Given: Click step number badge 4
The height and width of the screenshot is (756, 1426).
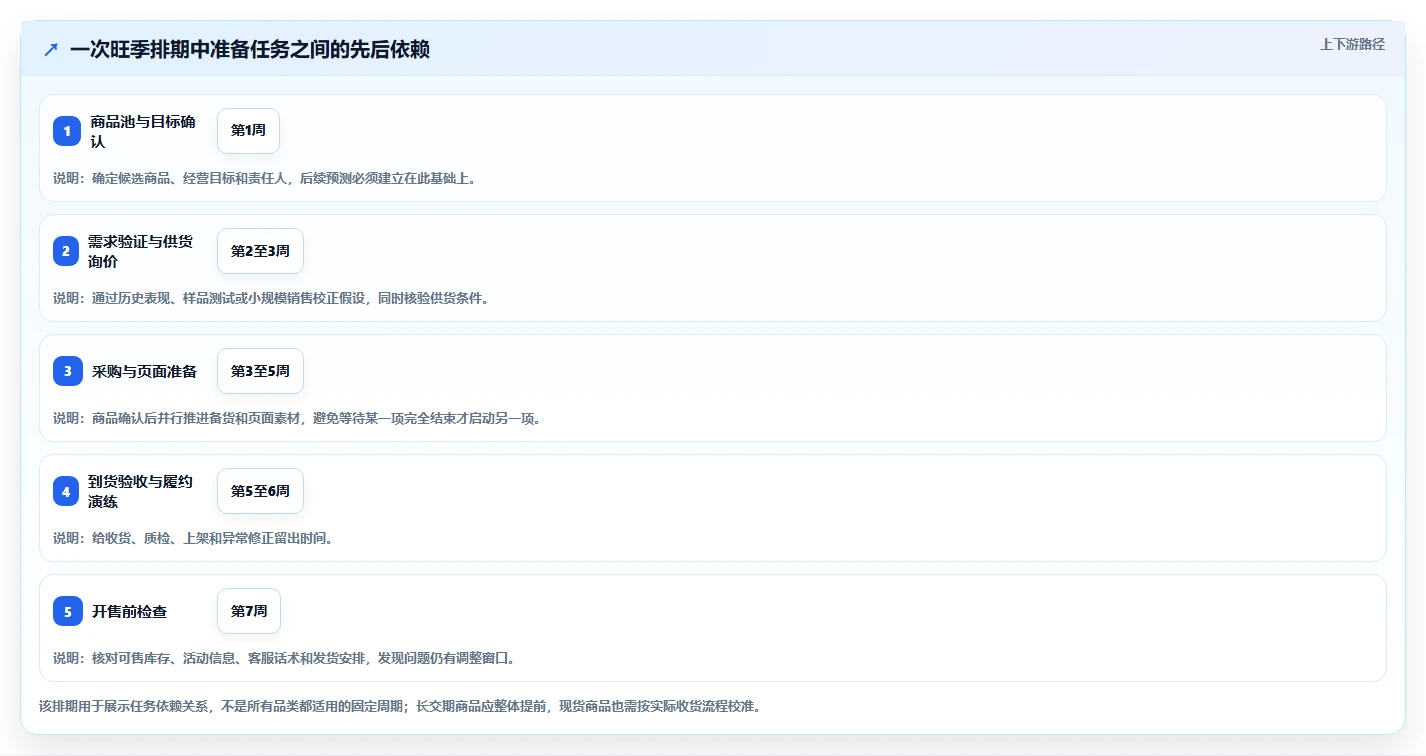Looking at the screenshot, I should [66, 491].
